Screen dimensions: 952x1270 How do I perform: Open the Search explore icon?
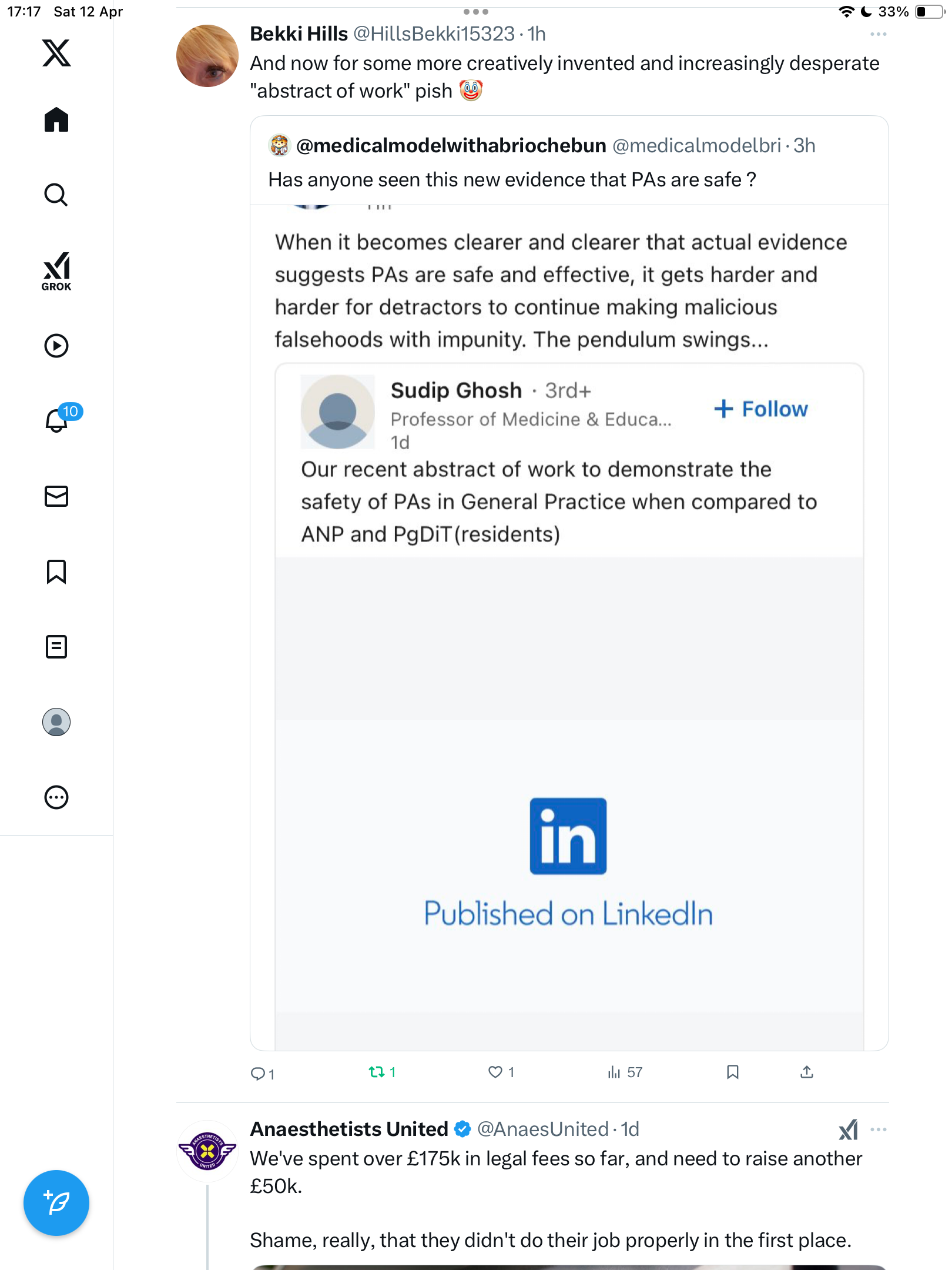pyautogui.click(x=56, y=195)
